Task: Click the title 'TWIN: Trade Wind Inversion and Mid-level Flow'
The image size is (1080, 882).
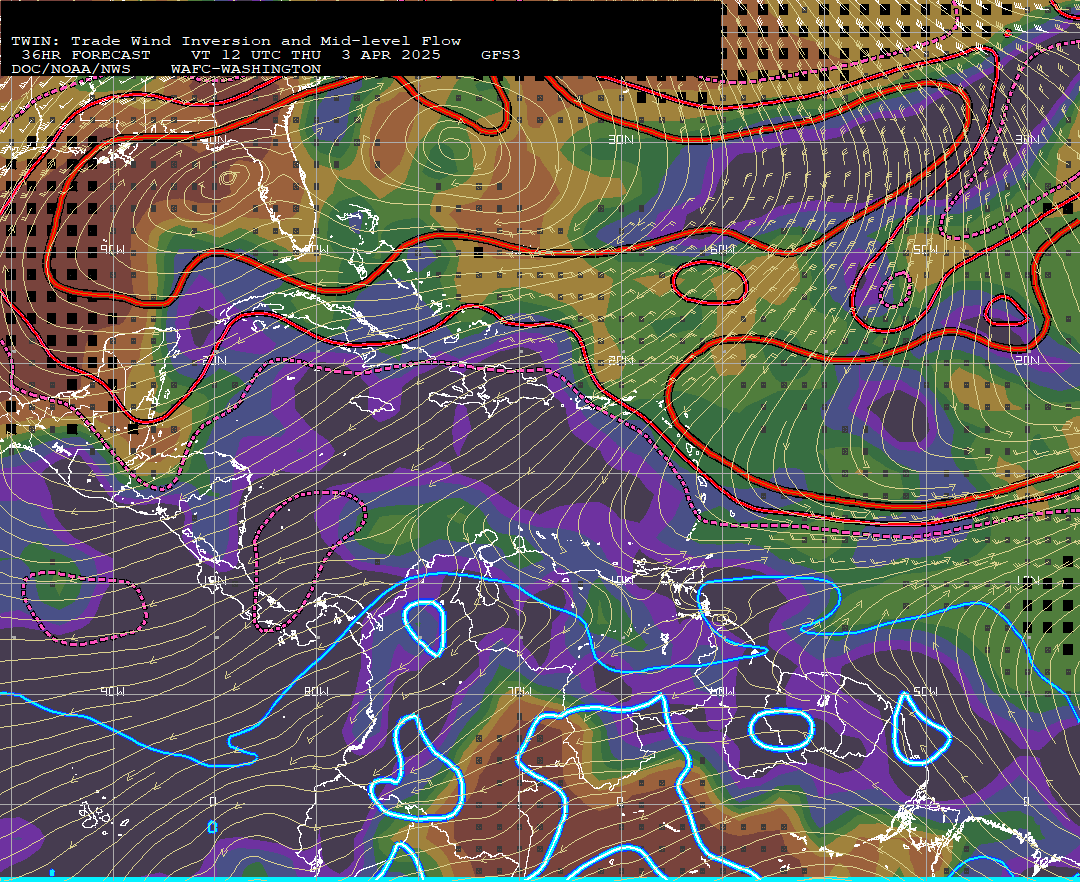Action: click(x=236, y=41)
